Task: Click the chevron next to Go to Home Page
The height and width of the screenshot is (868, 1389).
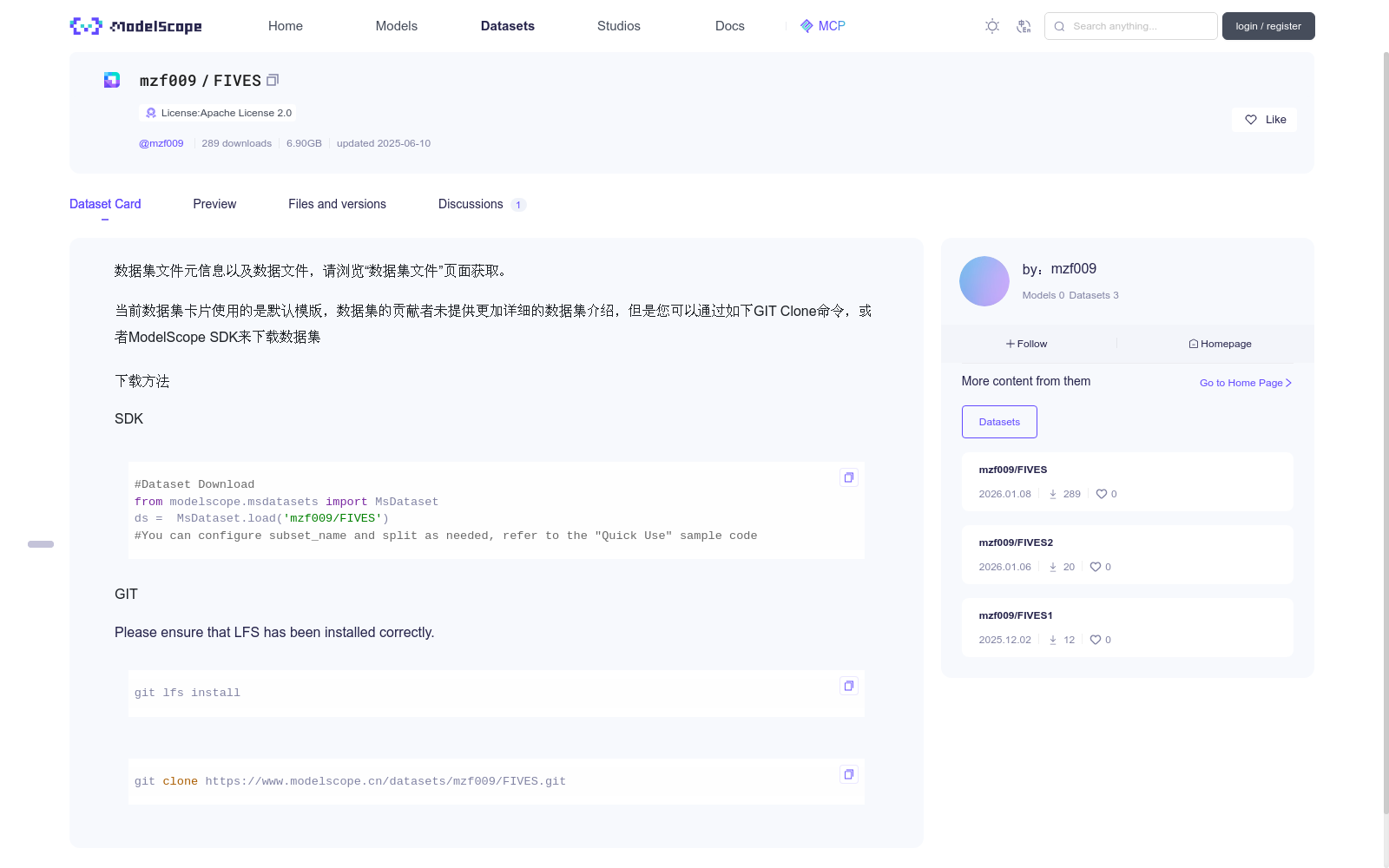Action: (x=1289, y=383)
